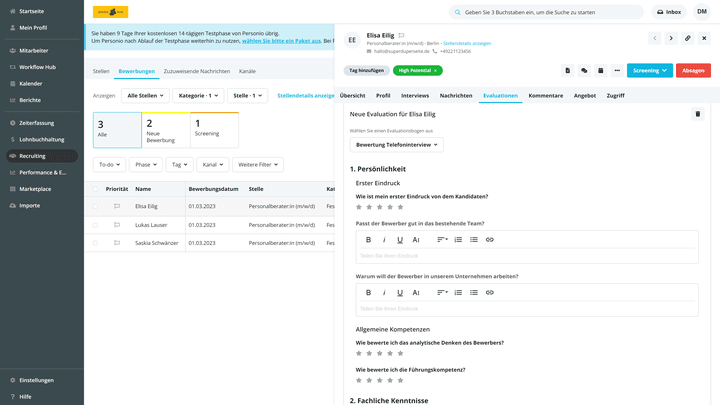The image size is (720, 405).
Task: Click text area under team fit question
Action: coord(527,256)
